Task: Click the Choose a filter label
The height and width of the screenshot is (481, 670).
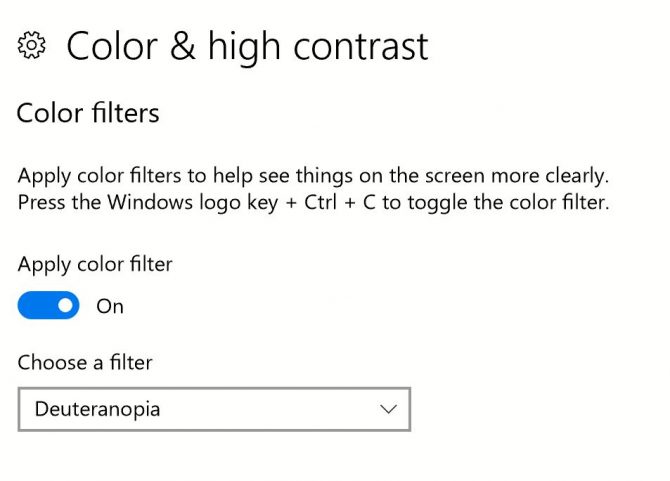Action: click(85, 362)
